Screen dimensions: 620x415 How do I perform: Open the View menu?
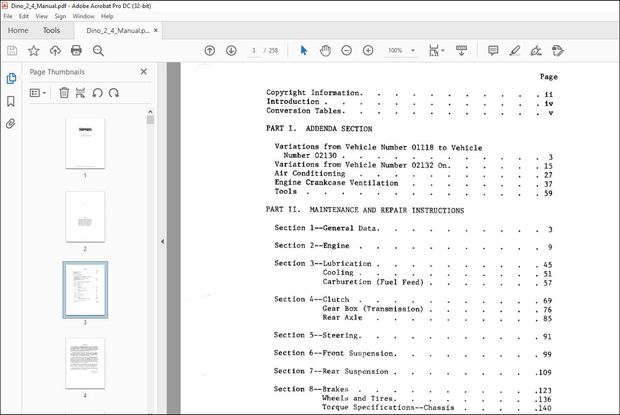(x=42, y=16)
